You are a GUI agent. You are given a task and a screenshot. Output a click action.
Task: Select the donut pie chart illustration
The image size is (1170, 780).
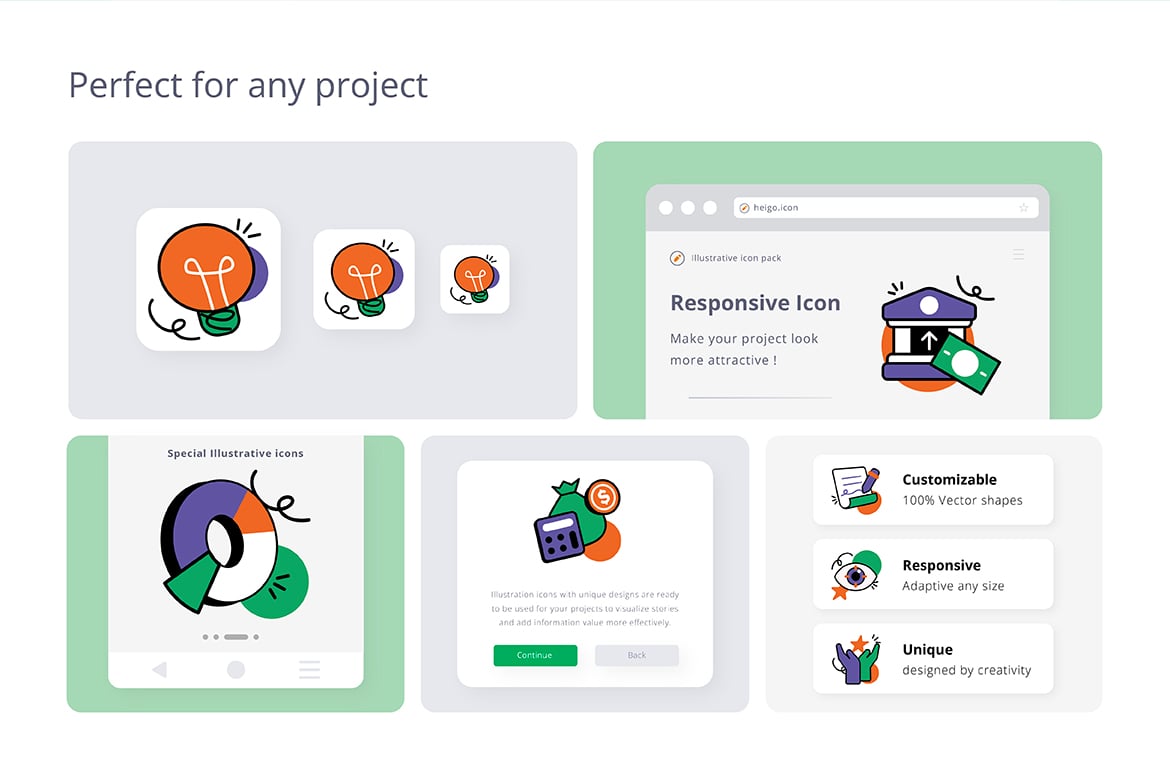[235, 545]
